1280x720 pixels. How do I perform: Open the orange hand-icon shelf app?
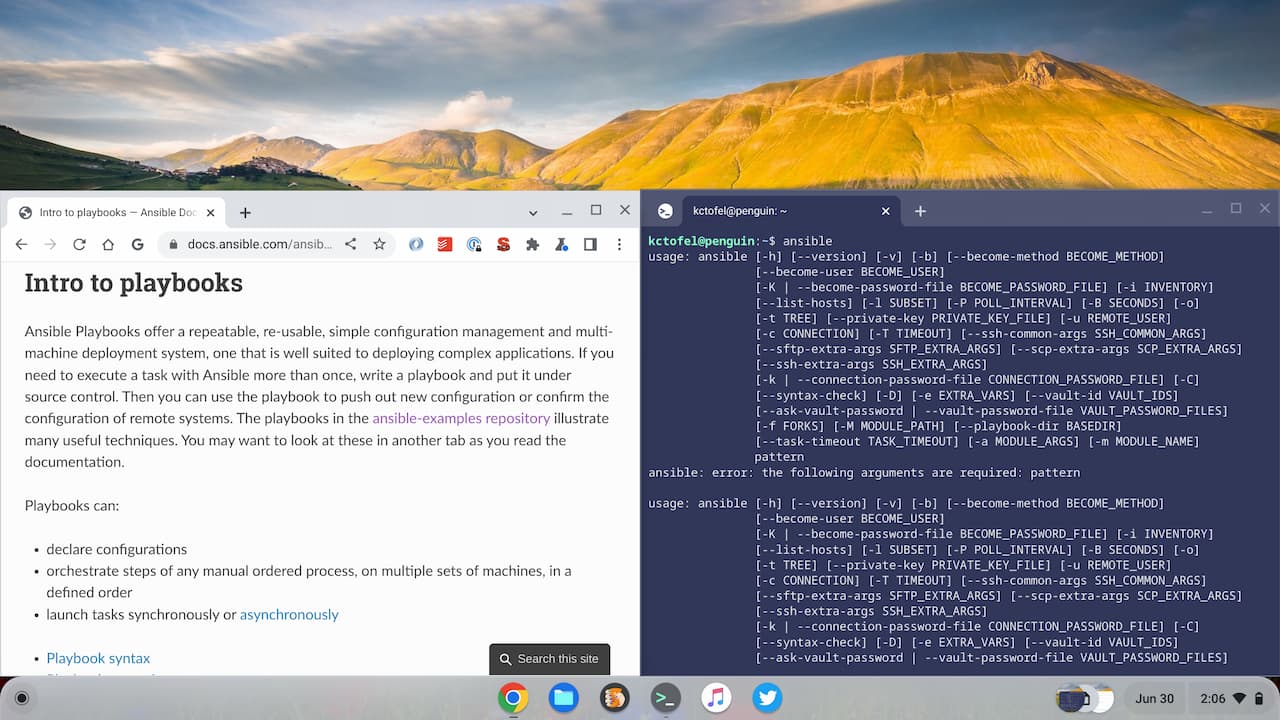pyautogui.click(x=615, y=698)
